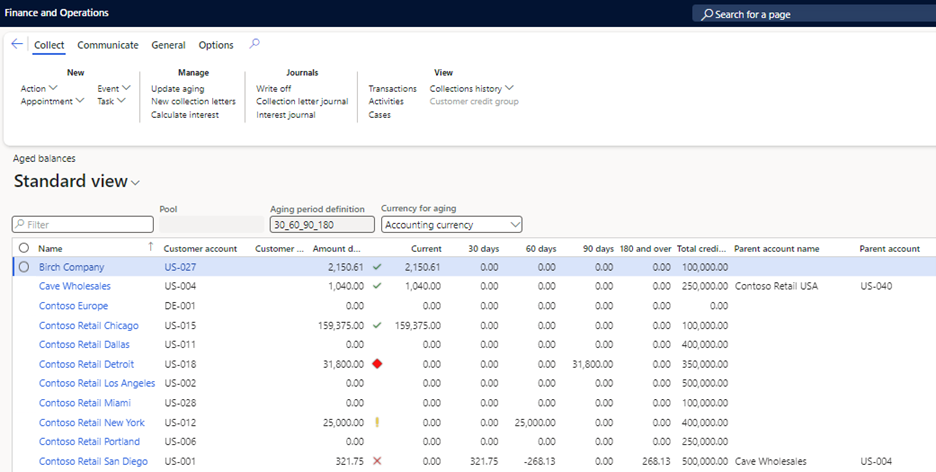Click the green checkmark for Cave Wholesales
This screenshot has width=936, height=472.
(x=377, y=286)
